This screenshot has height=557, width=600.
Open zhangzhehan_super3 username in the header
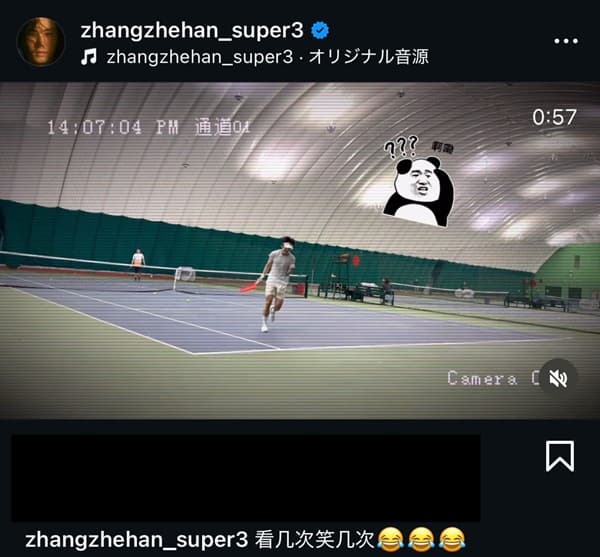tap(192, 30)
